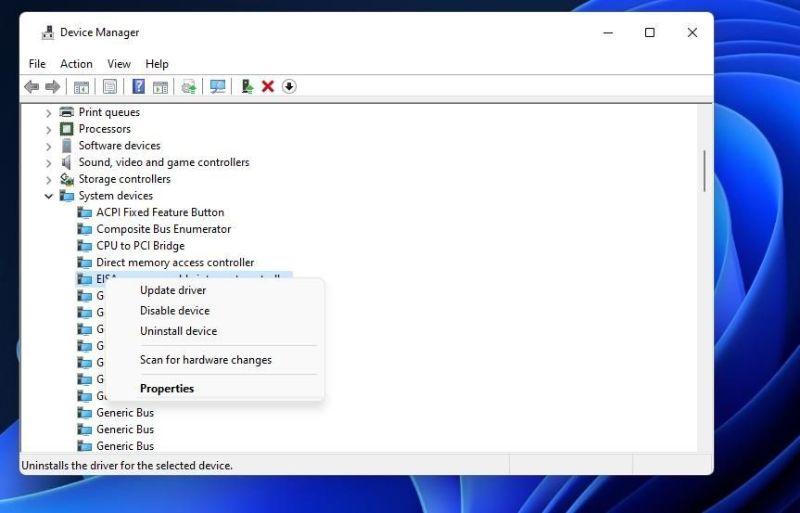This screenshot has width=800, height=513.
Task: Choose Update driver from context menu
Action: pyautogui.click(x=173, y=290)
